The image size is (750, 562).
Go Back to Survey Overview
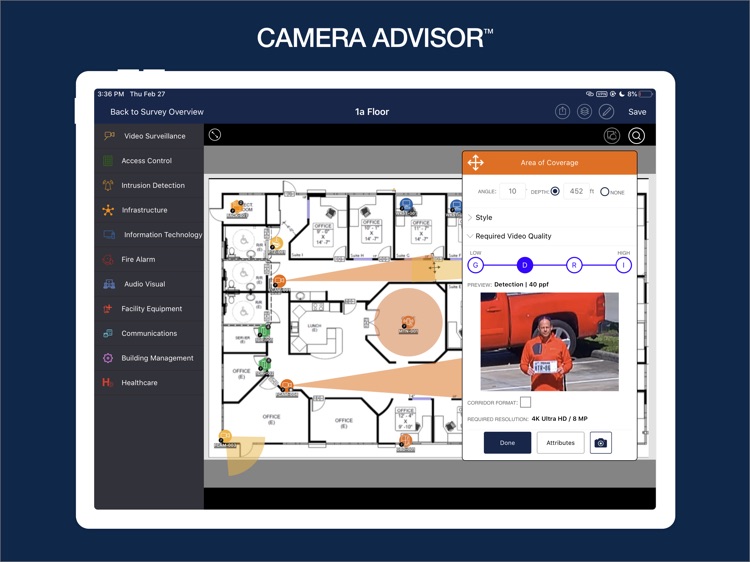click(157, 112)
